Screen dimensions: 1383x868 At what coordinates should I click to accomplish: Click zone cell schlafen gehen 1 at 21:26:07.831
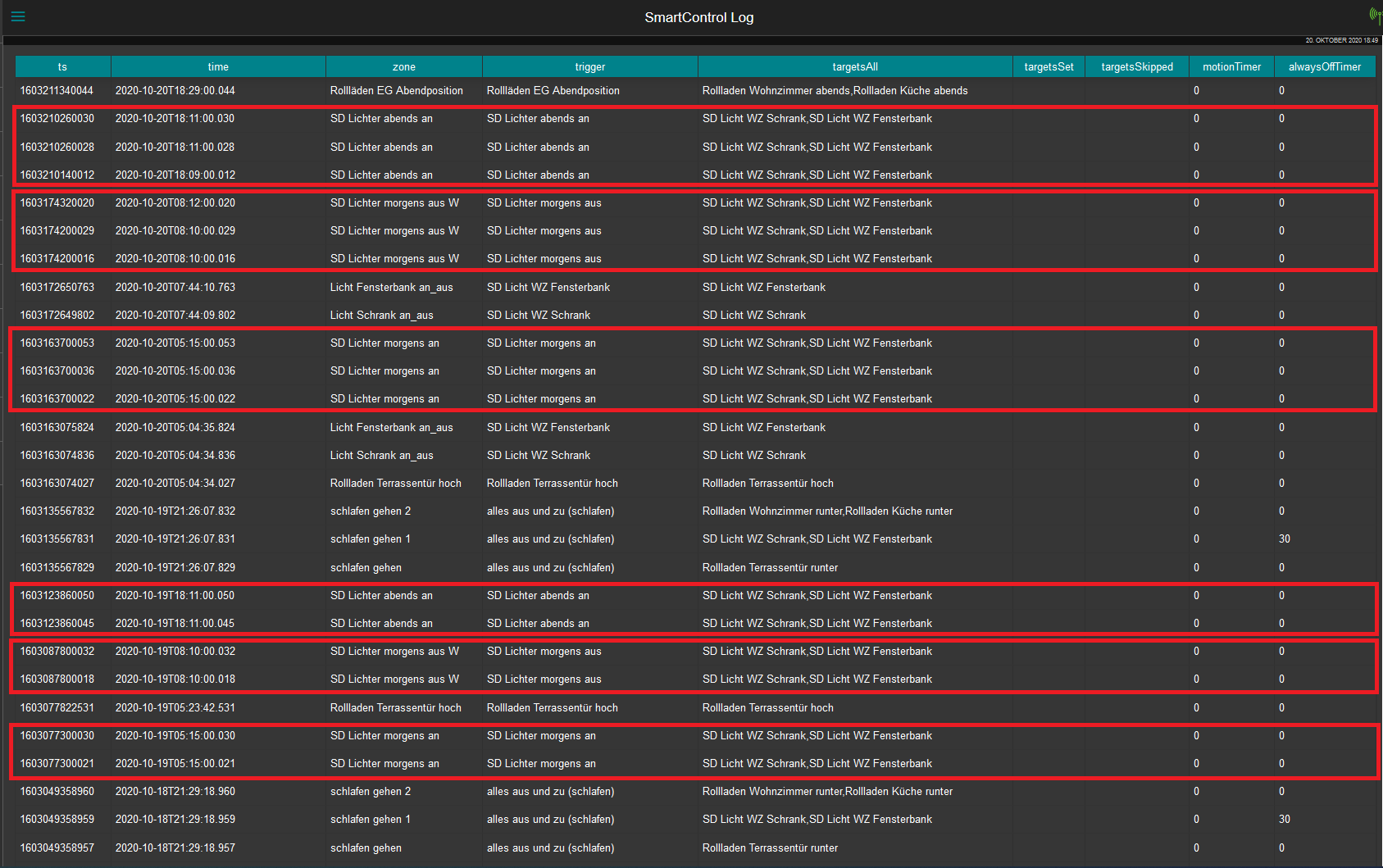pyautogui.click(x=370, y=539)
